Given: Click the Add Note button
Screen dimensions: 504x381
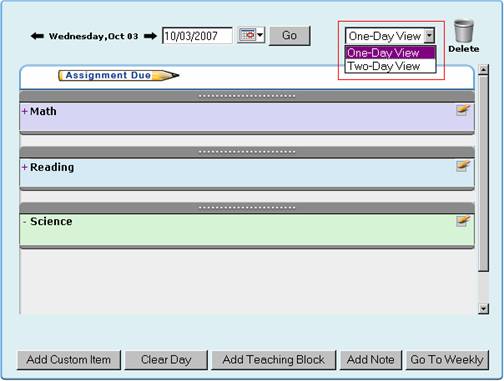Looking at the screenshot, I should pos(371,360).
